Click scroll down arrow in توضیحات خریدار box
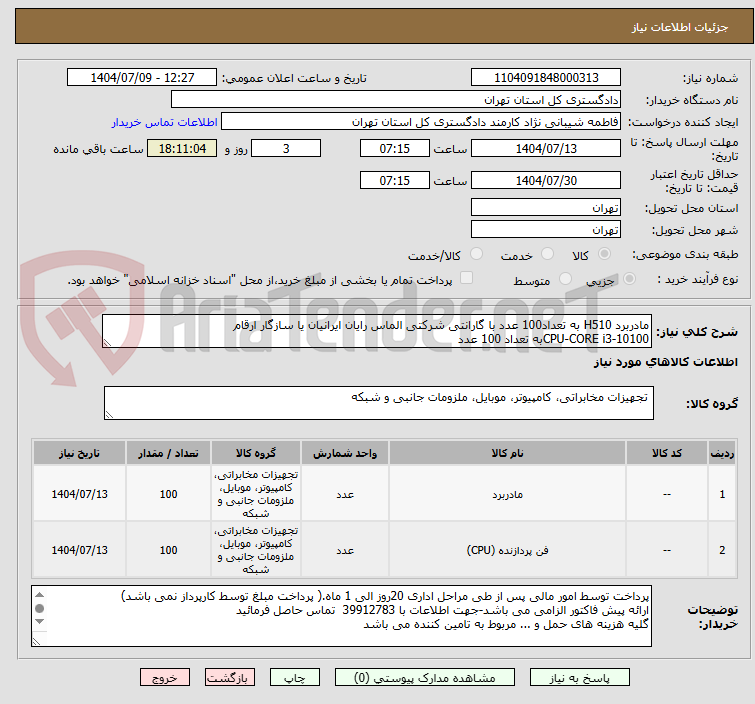The width and height of the screenshot is (755, 704). click(x=39, y=622)
